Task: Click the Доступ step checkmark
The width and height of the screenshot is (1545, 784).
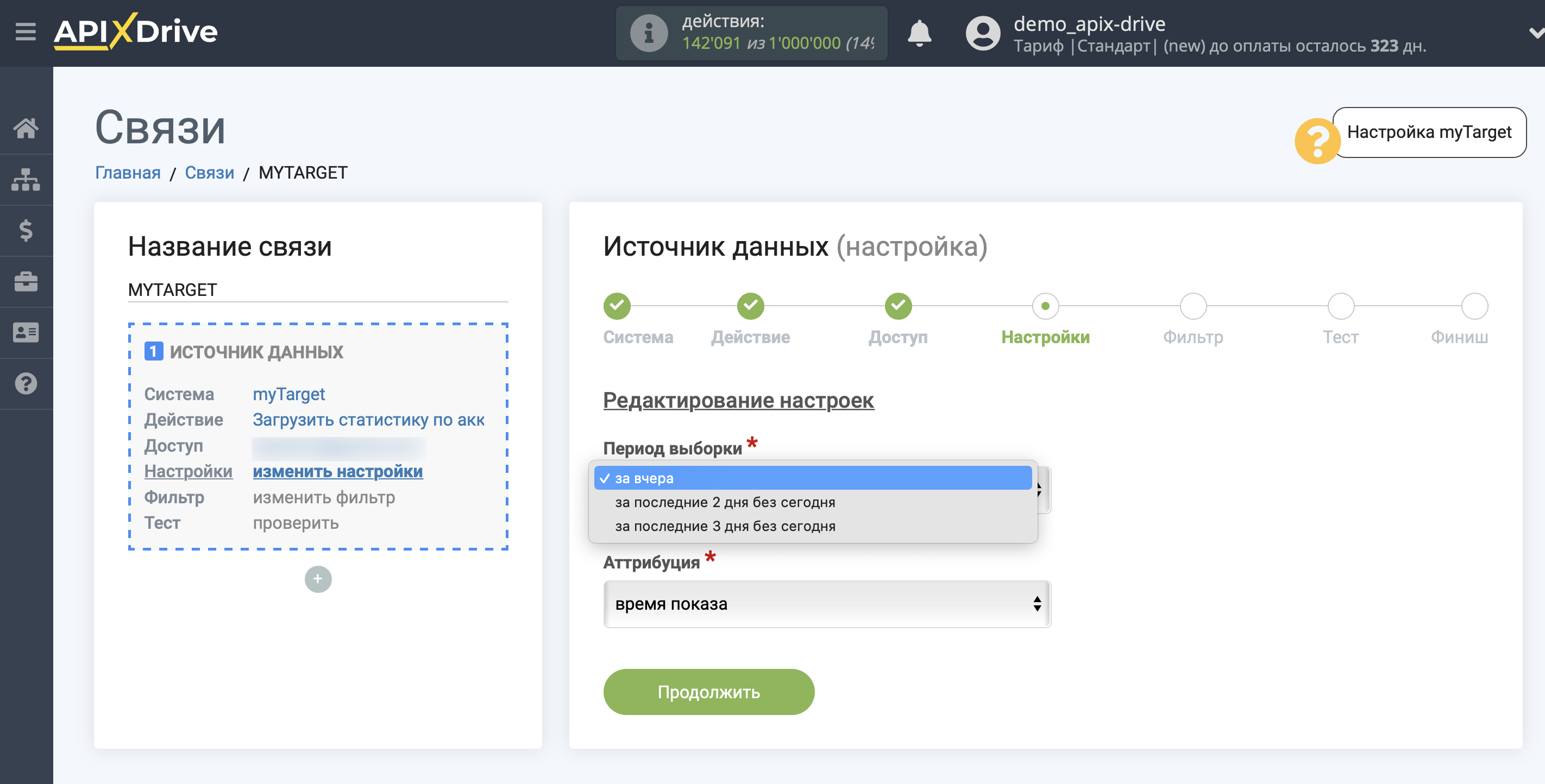Action: click(x=898, y=306)
